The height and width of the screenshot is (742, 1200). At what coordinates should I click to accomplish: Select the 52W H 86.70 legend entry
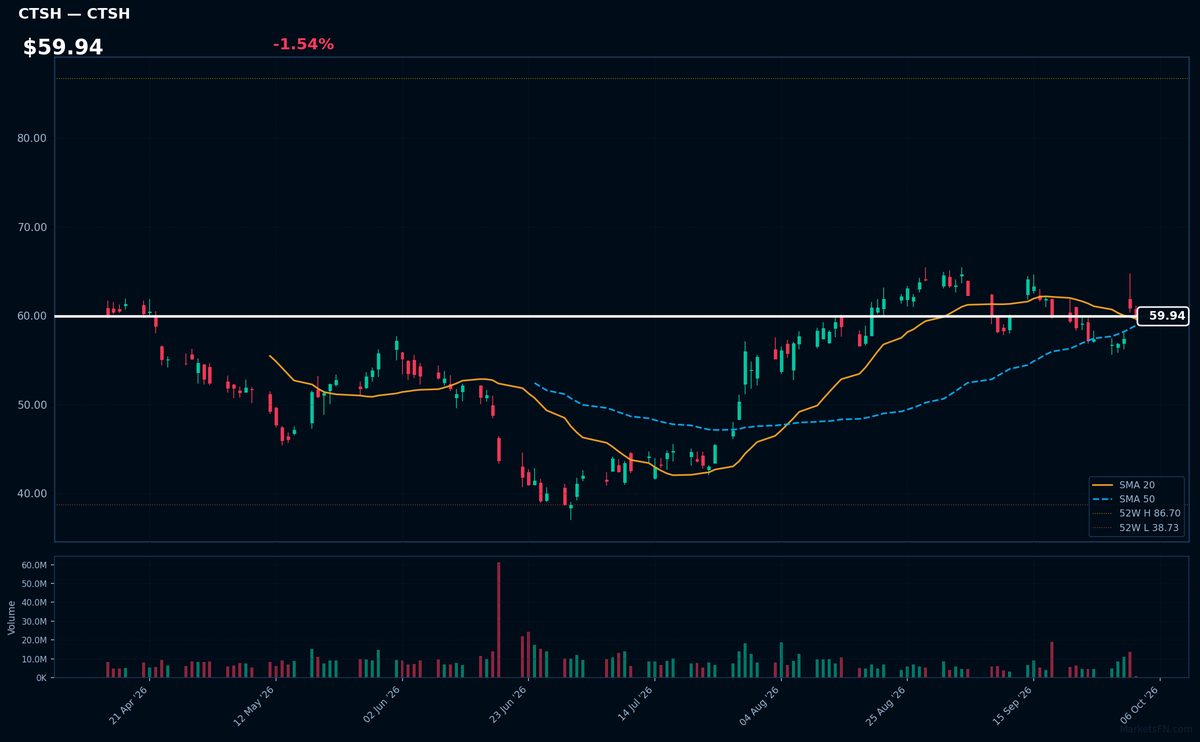point(1137,513)
